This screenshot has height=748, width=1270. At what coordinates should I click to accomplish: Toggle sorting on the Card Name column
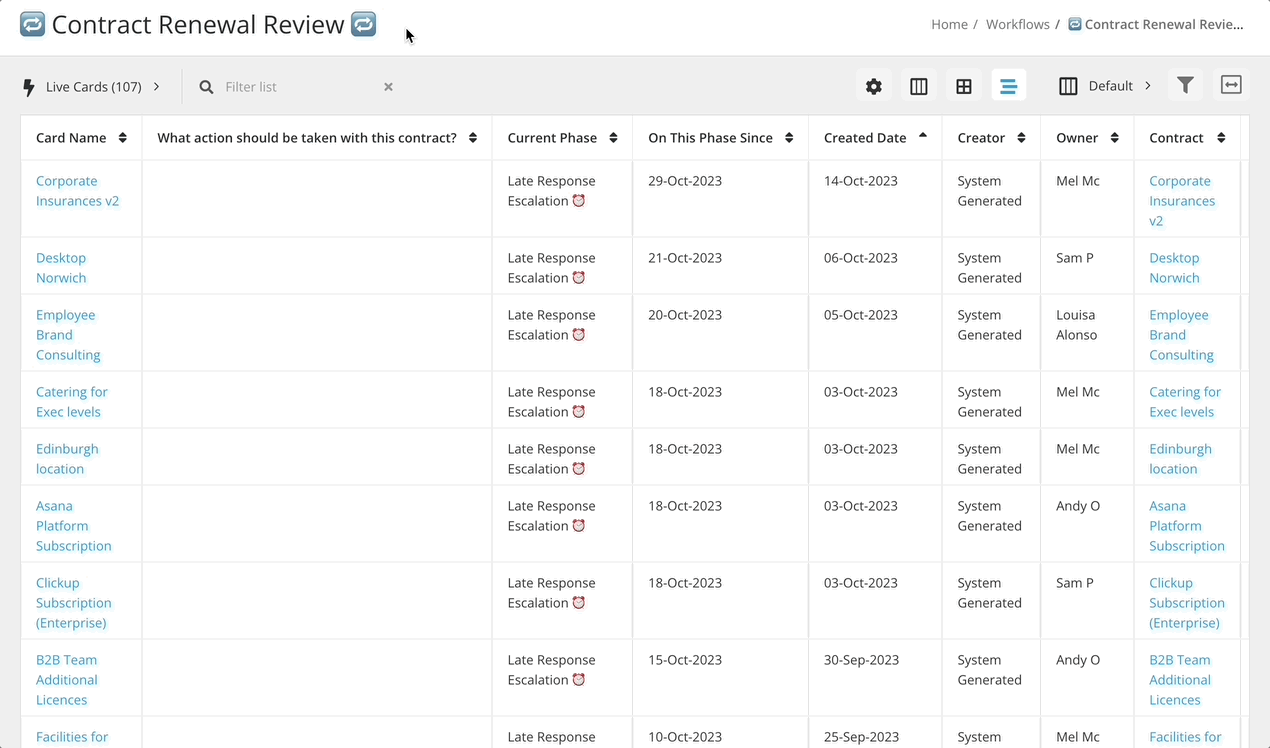(125, 137)
